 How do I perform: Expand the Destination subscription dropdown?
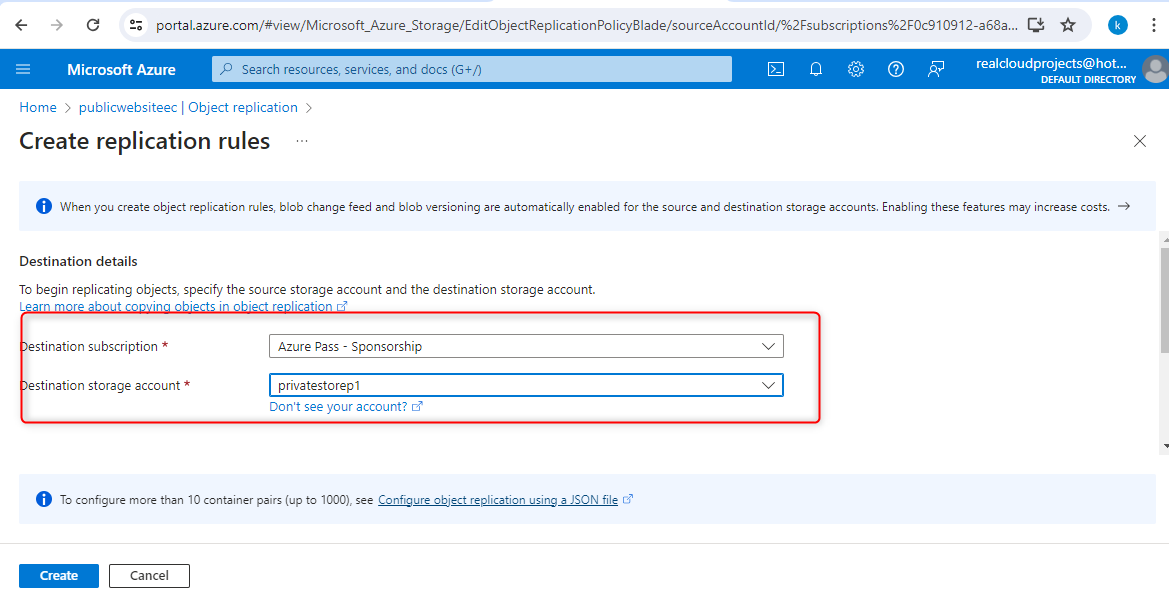pyautogui.click(x=526, y=346)
